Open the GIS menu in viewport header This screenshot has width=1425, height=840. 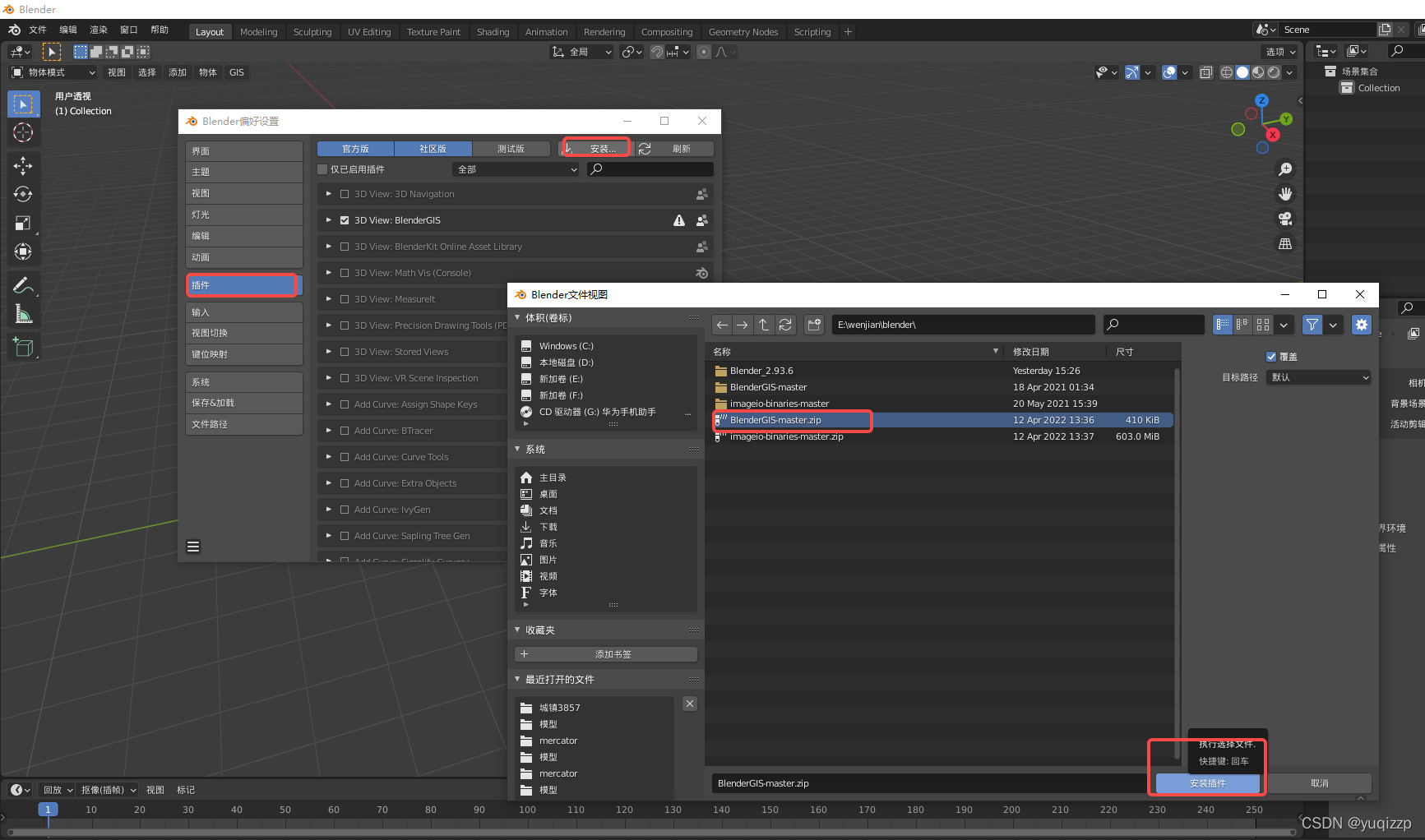[237, 72]
